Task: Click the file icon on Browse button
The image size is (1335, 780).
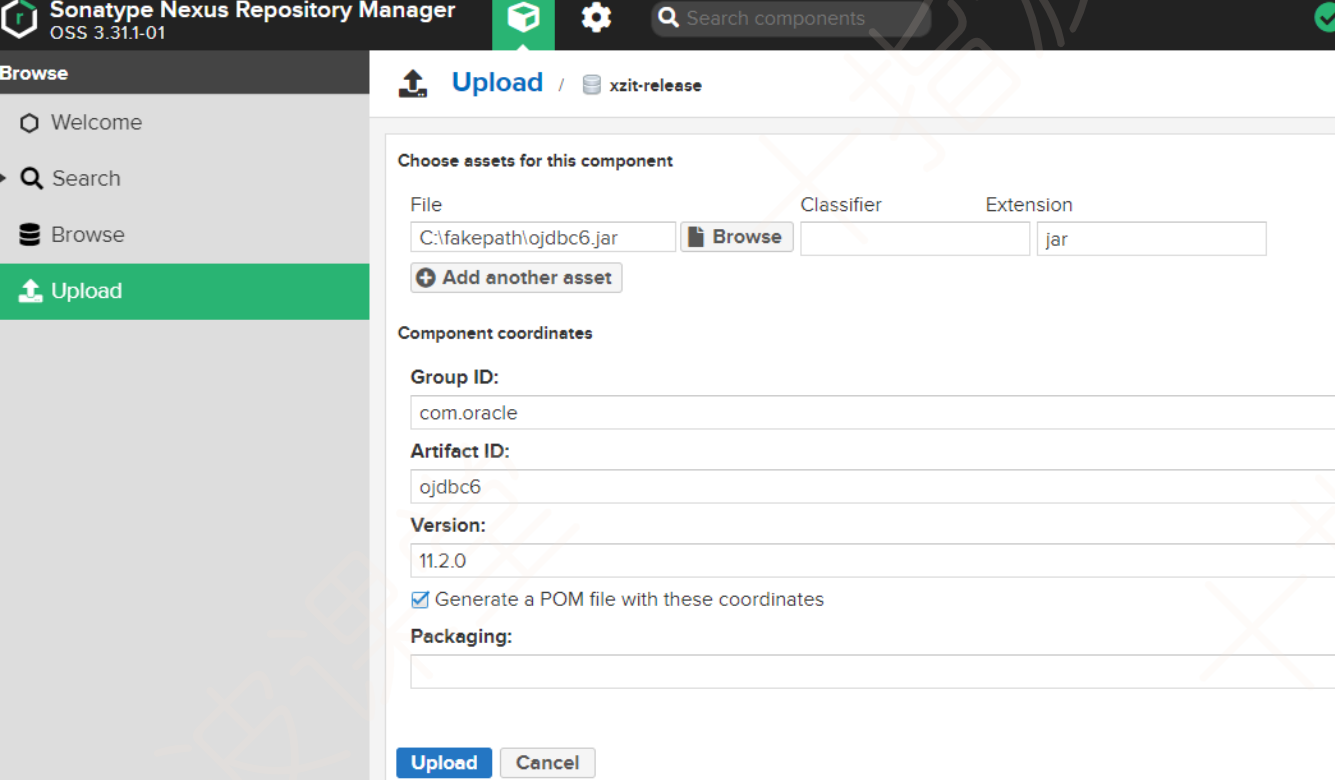Action: point(696,237)
